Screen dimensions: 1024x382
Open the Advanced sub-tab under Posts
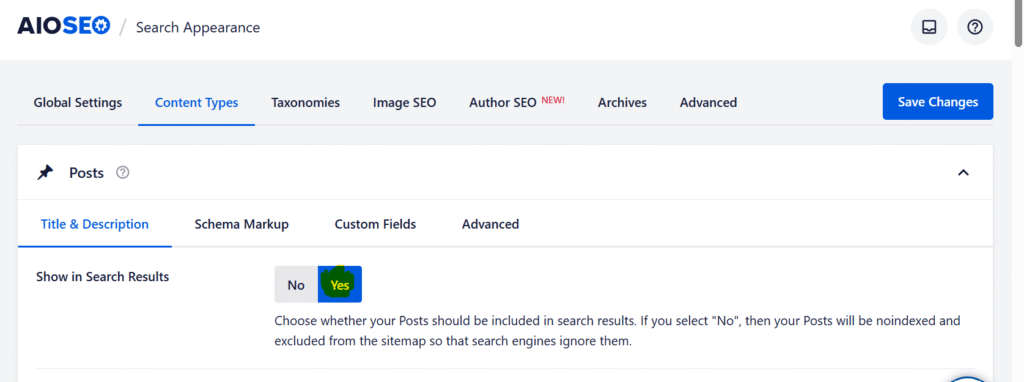click(x=490, y=224)
